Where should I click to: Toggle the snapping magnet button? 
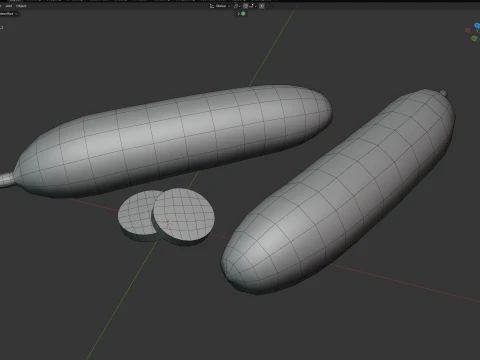[x=246, y=6]
